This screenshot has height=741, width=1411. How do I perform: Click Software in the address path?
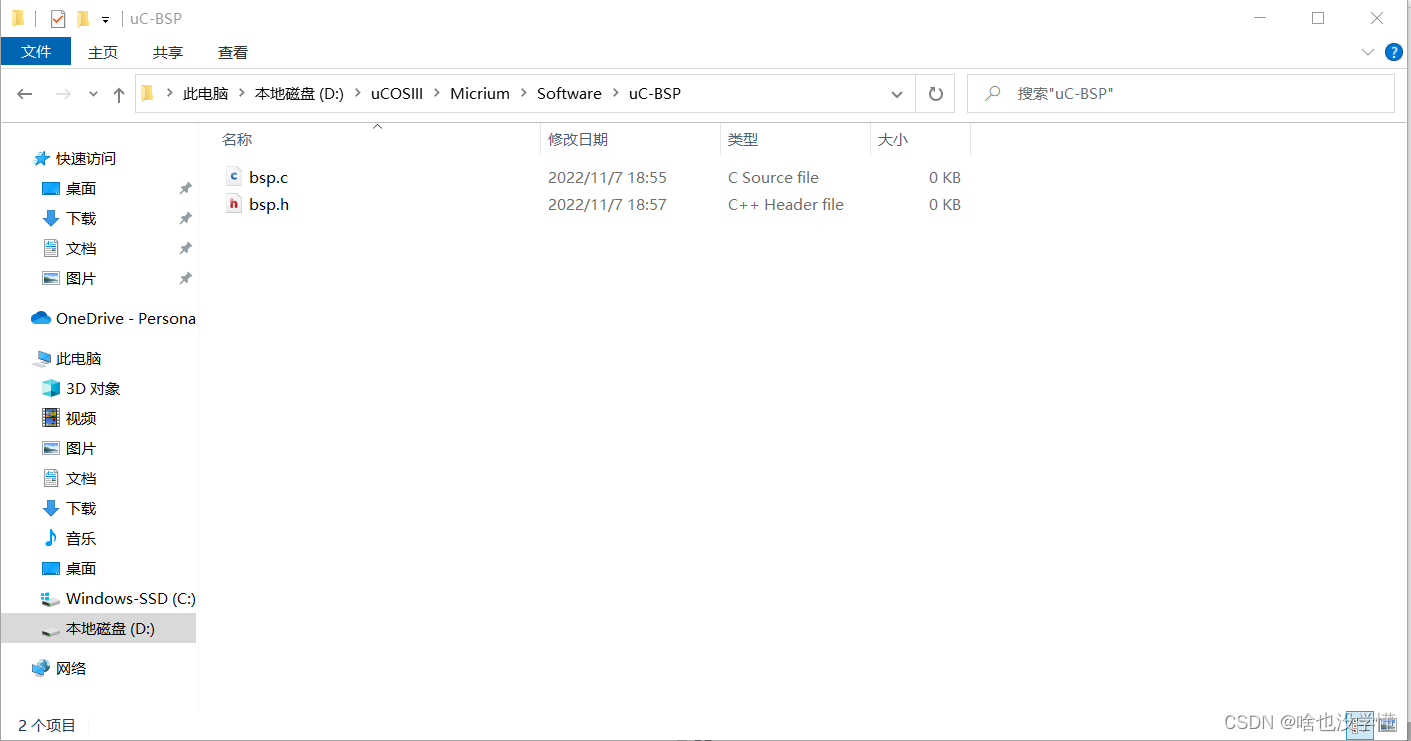coord(569,93)
